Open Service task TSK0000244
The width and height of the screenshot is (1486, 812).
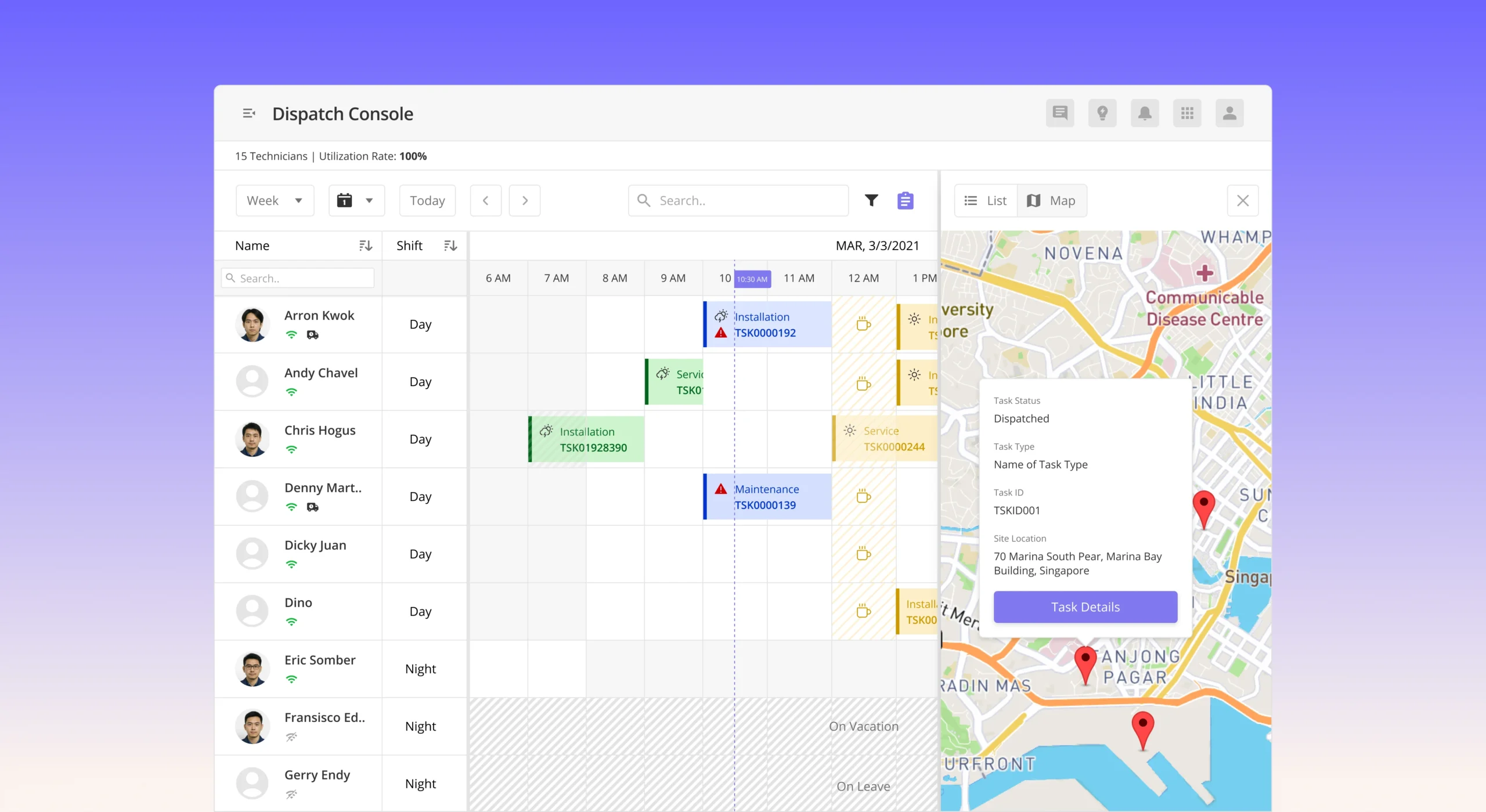pos(885,439)
